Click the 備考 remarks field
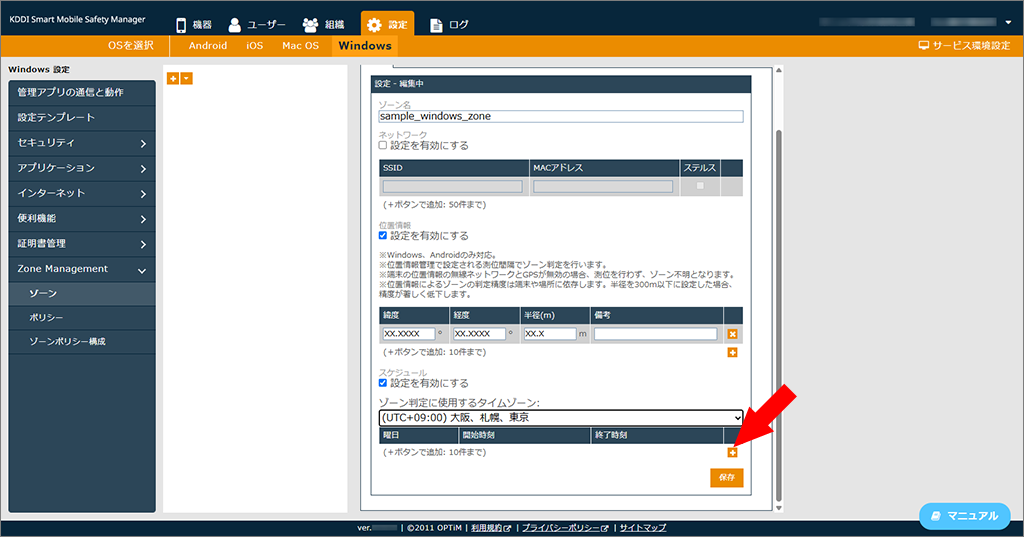Screen dimensions: 1024x537 coord(656,334)
